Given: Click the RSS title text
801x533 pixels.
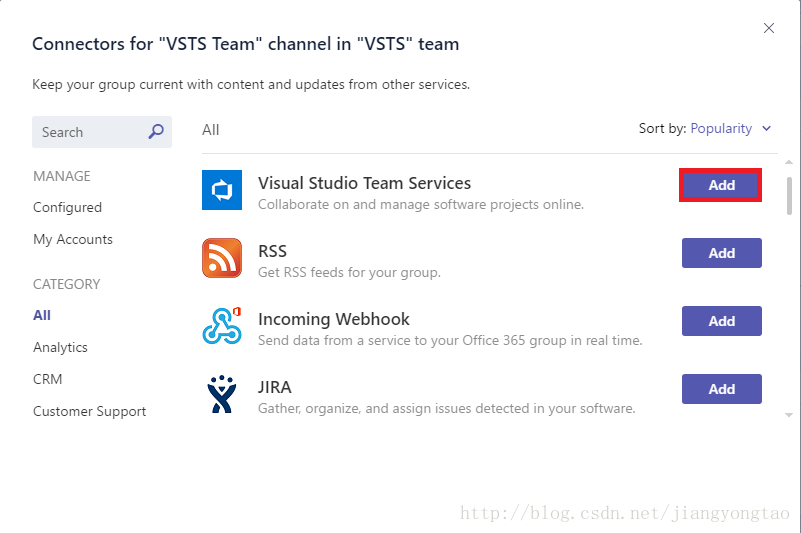Looking at the screenshot, I should 272,251.
